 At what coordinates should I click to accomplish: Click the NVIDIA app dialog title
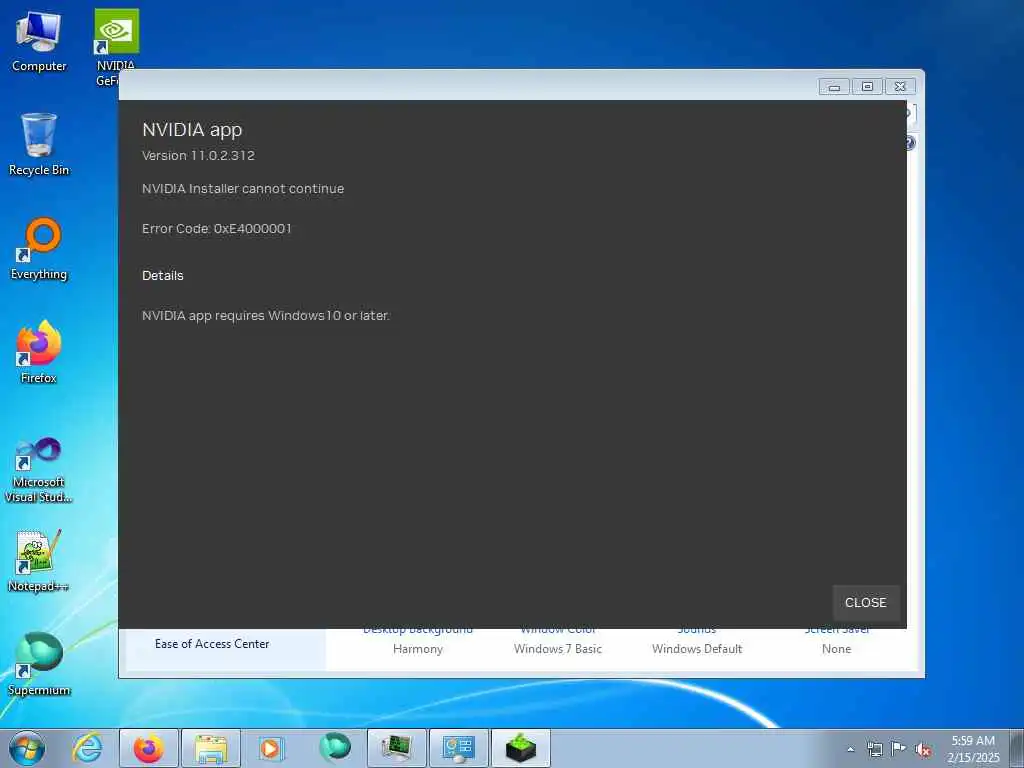[192, 129]
